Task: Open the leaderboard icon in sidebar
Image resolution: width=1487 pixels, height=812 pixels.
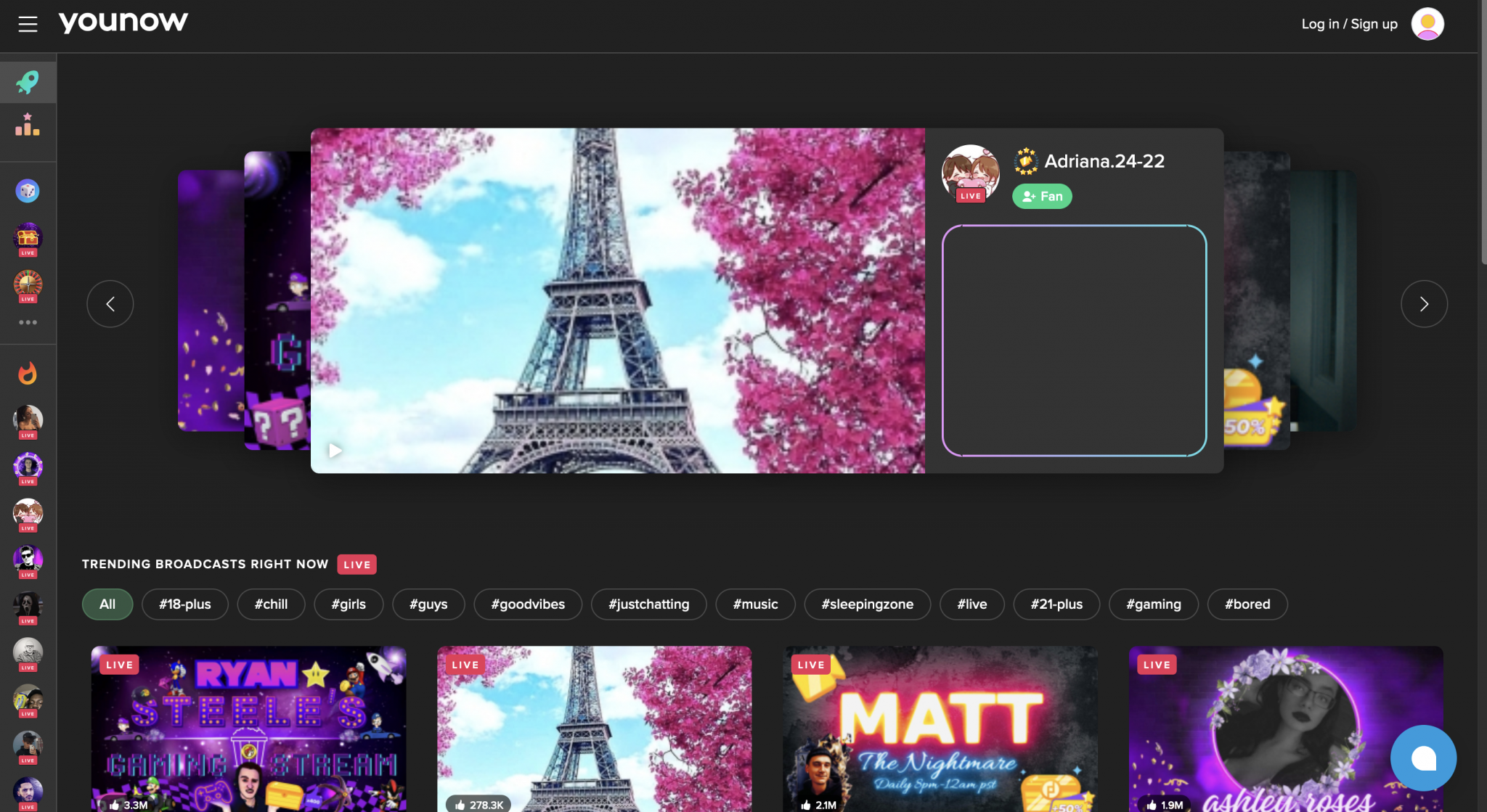Action: coord(28,125)
